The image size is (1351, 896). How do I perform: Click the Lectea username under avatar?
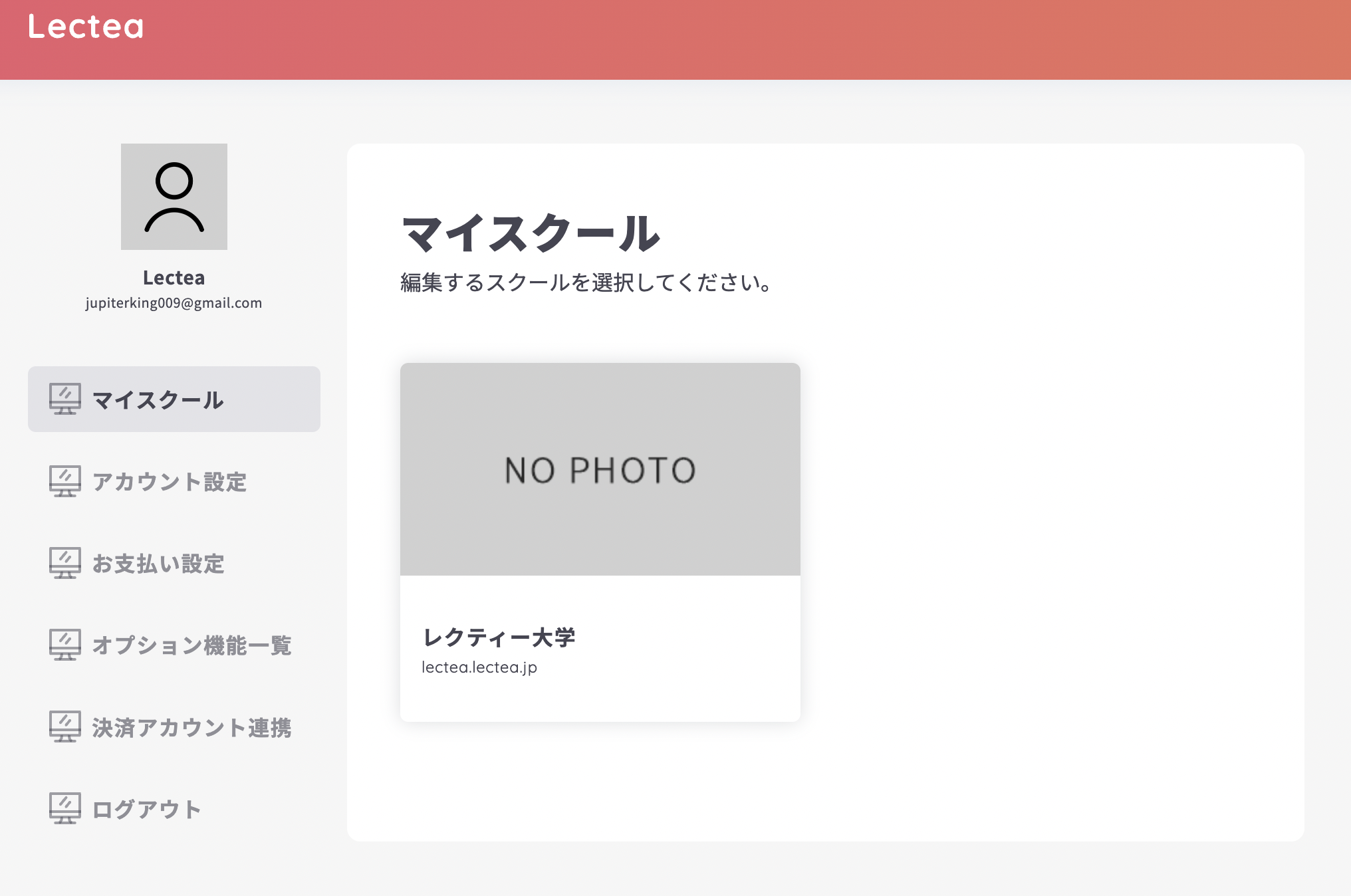[x=174, y=278]
